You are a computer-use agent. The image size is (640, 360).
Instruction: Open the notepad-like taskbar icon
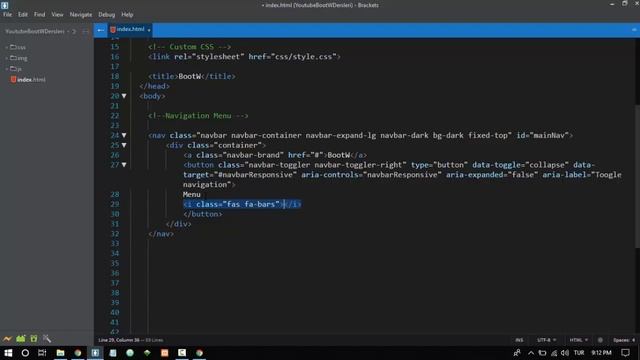(x=113, y=353)
